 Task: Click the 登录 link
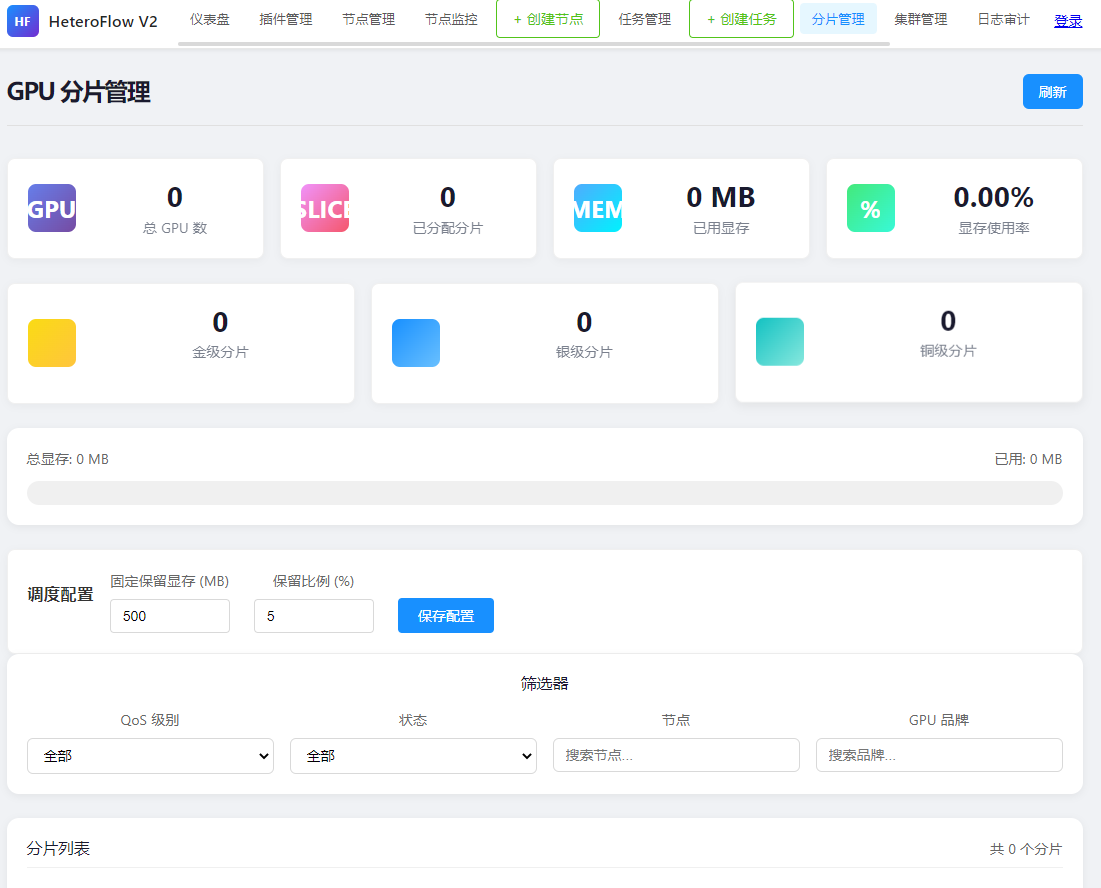tap(1068, 21)
